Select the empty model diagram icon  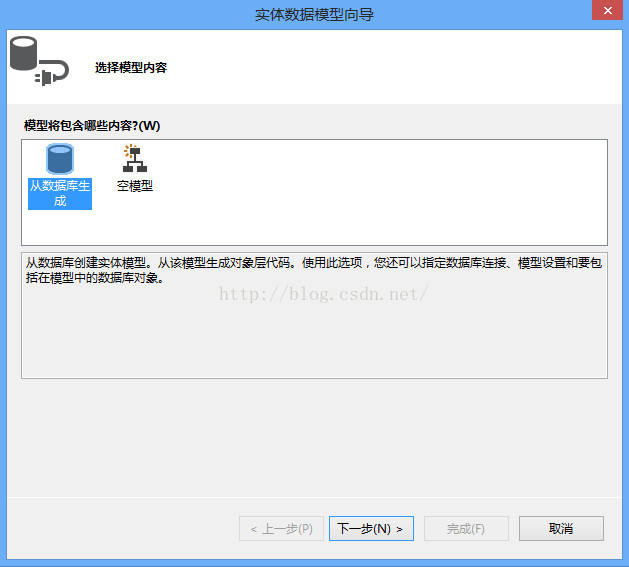tap(134, 159)
